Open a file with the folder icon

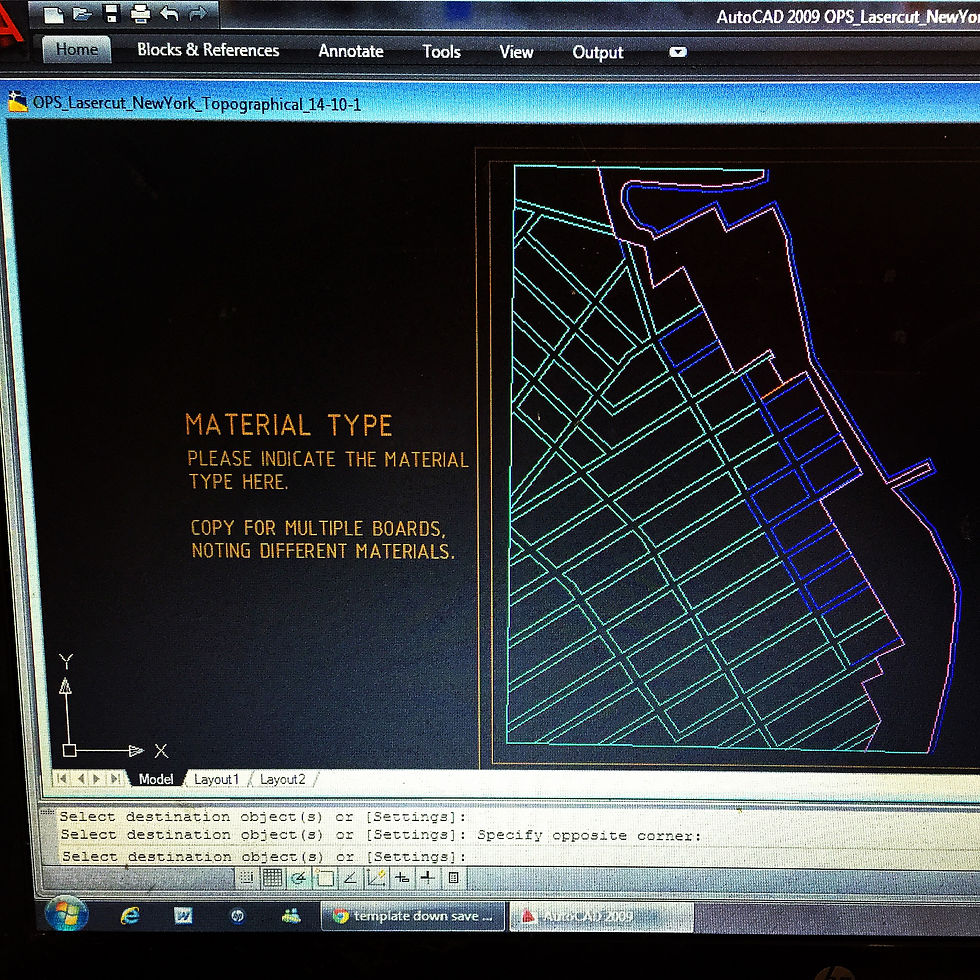click(82, 13)
